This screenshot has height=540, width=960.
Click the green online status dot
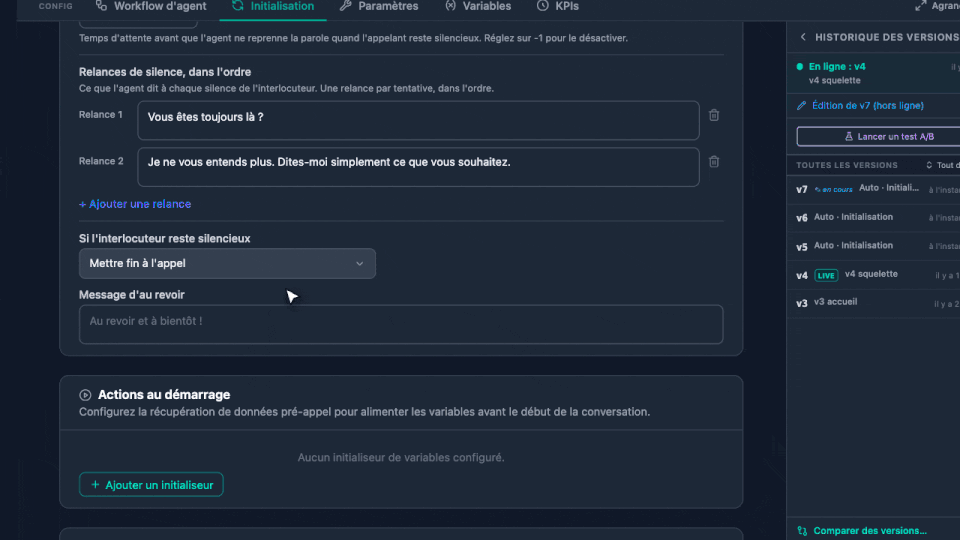click(800, 67)
